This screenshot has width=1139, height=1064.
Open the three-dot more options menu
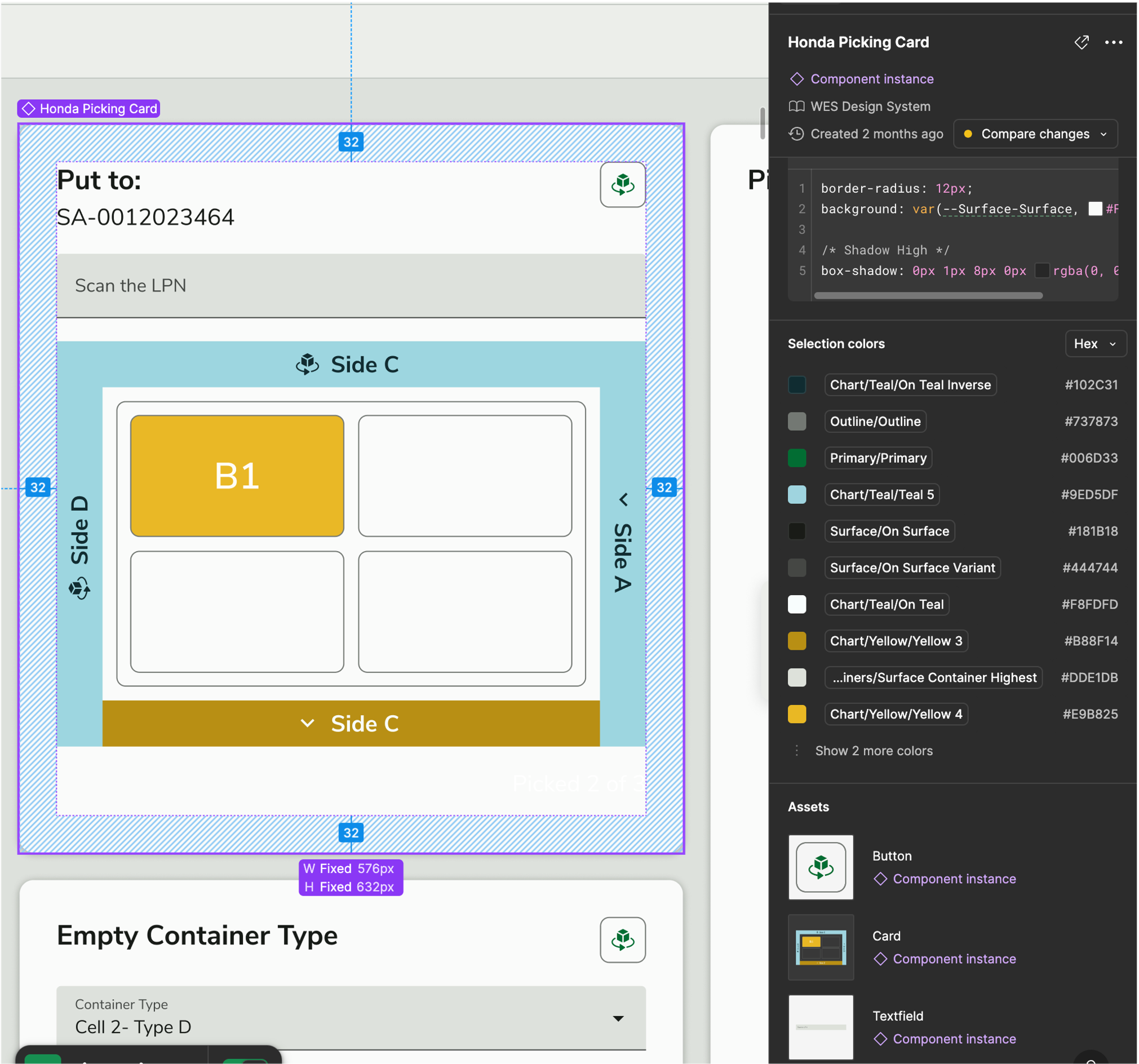[x=1113, y=42]
